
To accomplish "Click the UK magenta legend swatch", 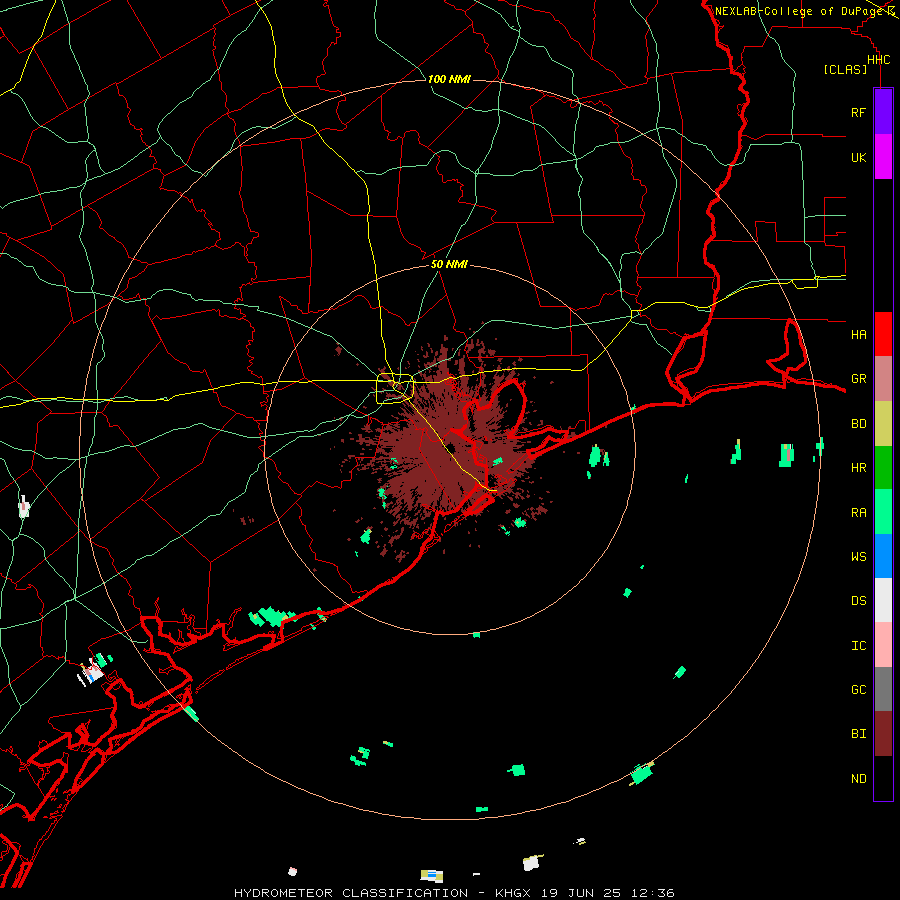I will (883, 157).
